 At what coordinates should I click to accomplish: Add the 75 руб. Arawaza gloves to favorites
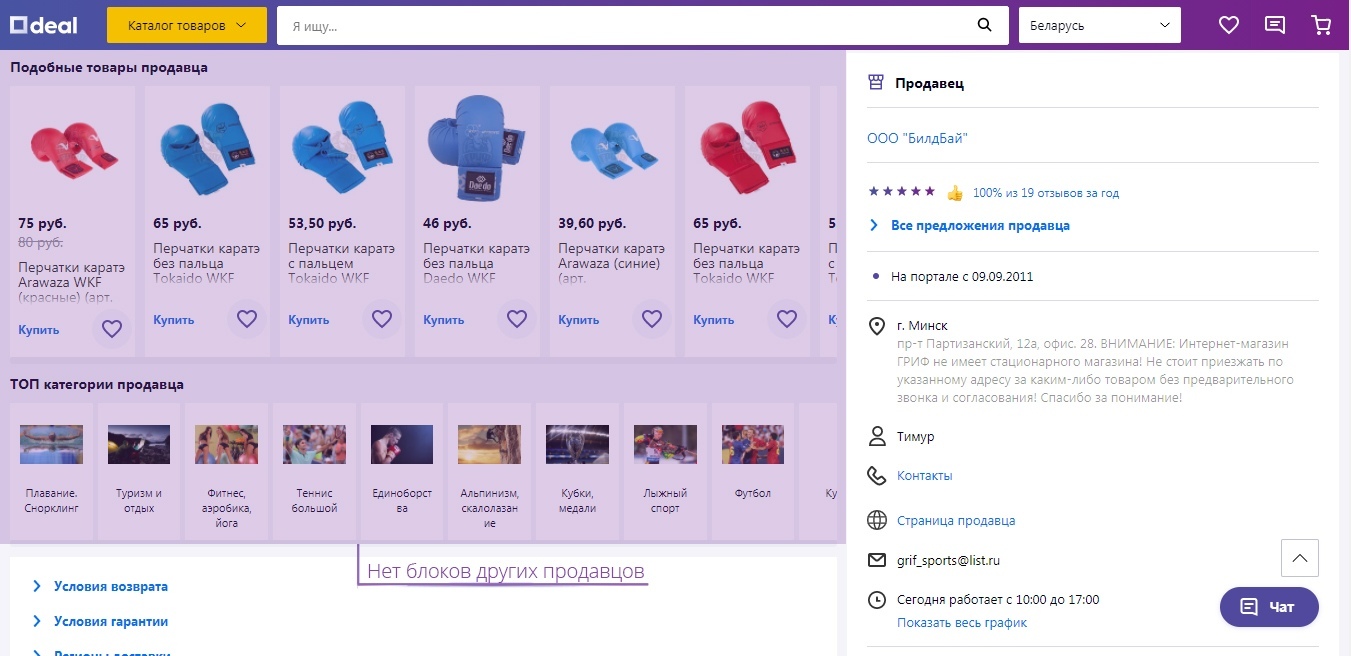(112, 329)
